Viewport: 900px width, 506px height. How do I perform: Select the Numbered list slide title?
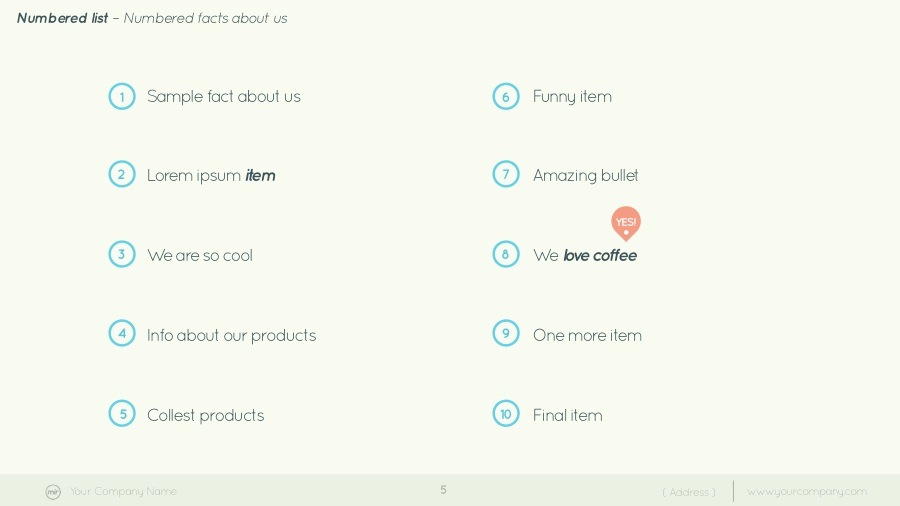[62, 18]
